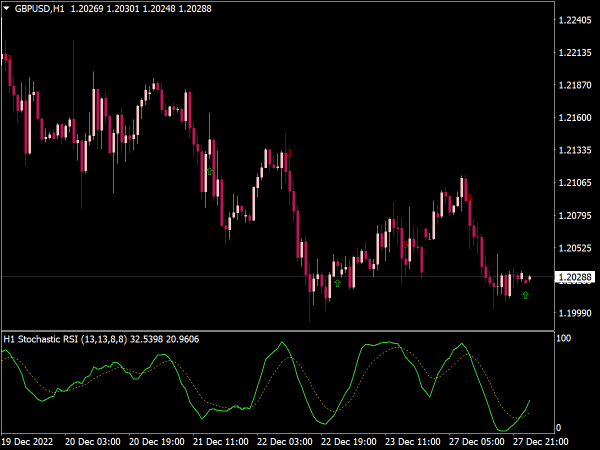Click the 20 Dec 19:00 time axis label
Viewport: 600px width, 450px height.
[157, 442]
